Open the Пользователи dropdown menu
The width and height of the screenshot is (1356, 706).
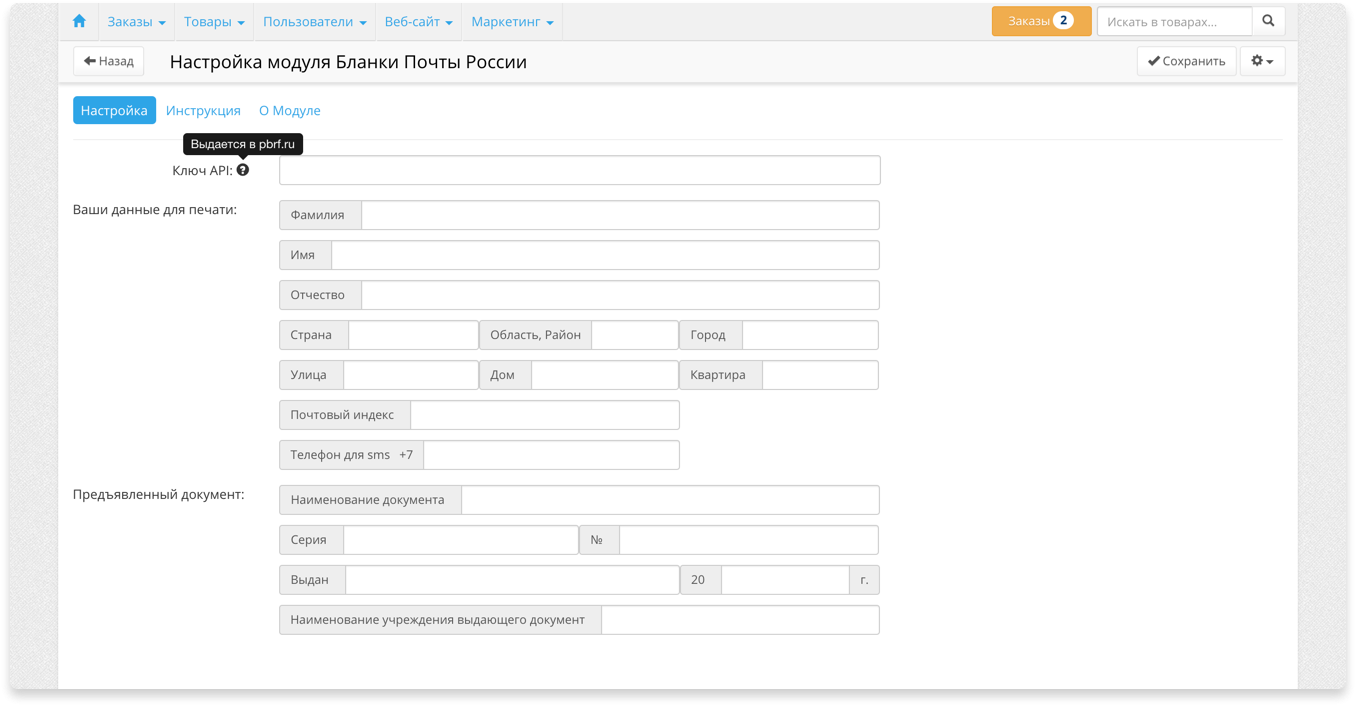[314, 21]
